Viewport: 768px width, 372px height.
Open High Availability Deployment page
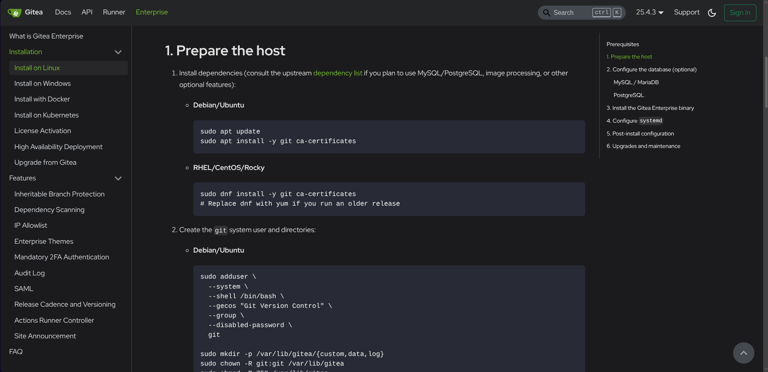click(x=58, y=147)
